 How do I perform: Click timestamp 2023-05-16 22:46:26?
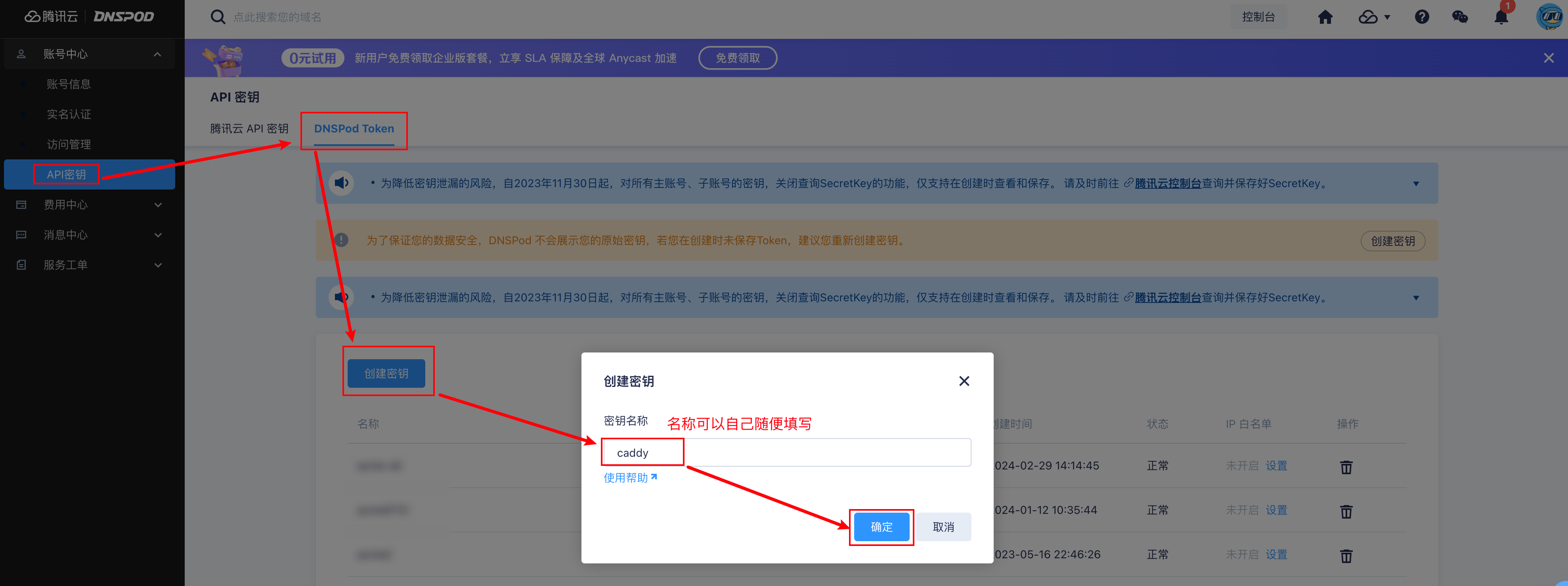[x=1047, y=555]
